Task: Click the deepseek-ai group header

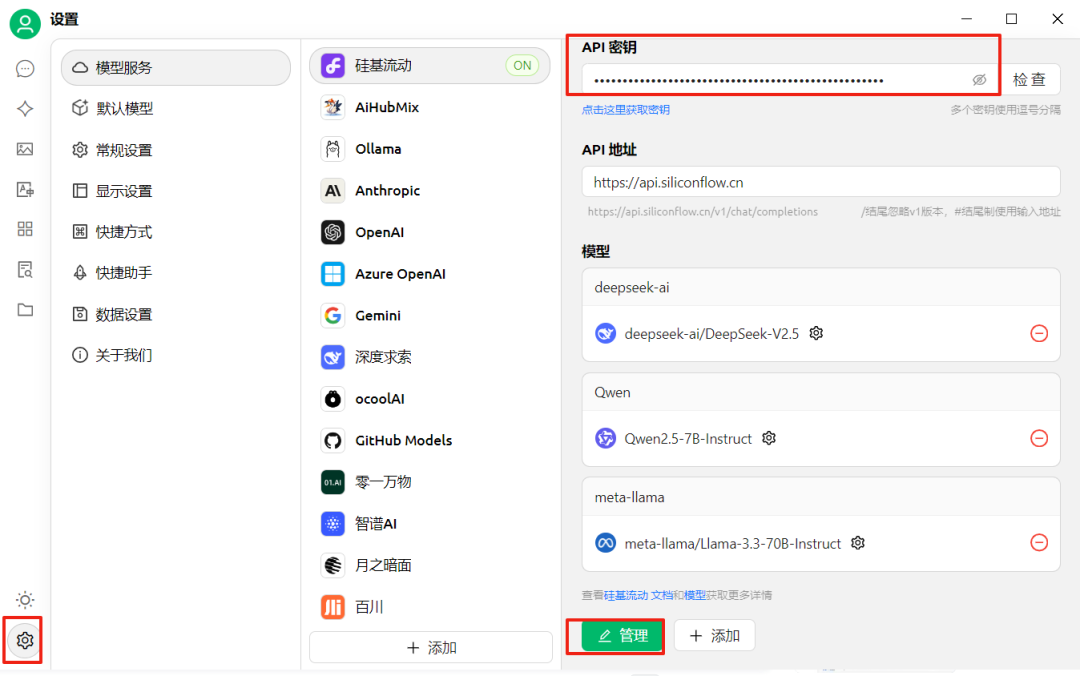Action: pos(821,287)
